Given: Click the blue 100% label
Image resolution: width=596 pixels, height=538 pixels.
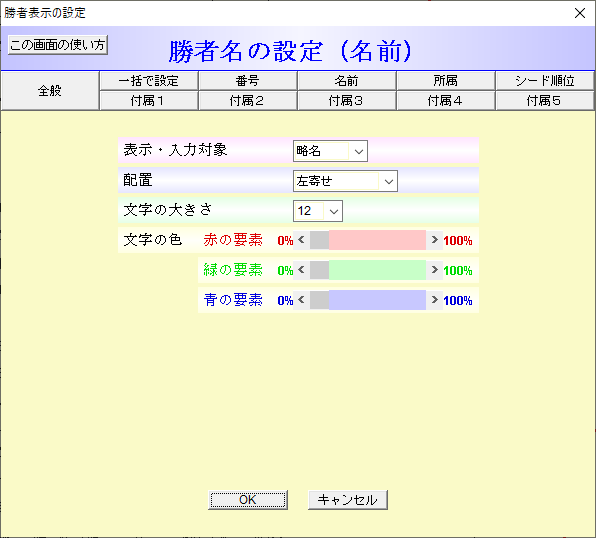Looking at the screenshot, I should 458,300.
